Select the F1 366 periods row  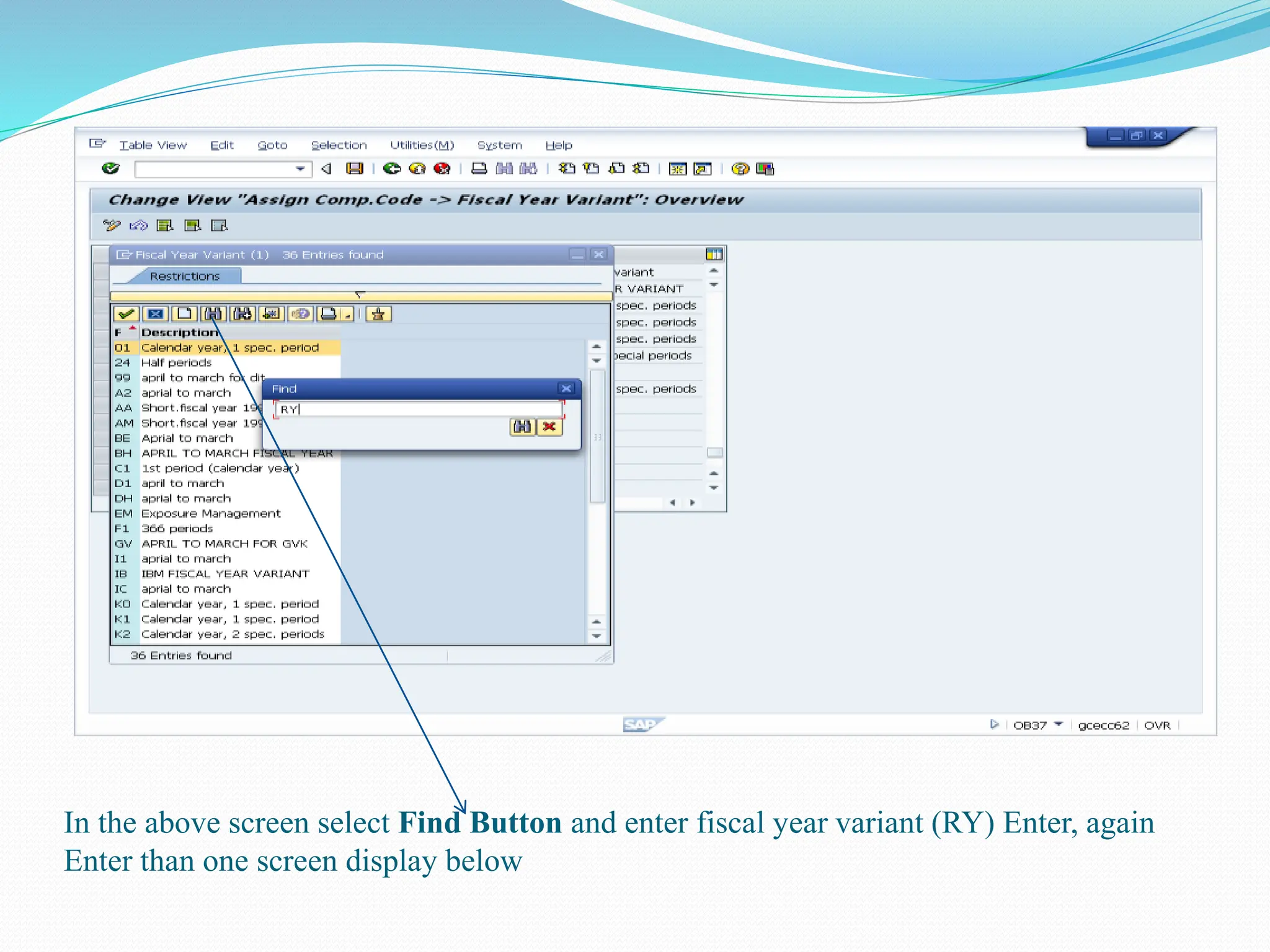[x=227, y=529]
